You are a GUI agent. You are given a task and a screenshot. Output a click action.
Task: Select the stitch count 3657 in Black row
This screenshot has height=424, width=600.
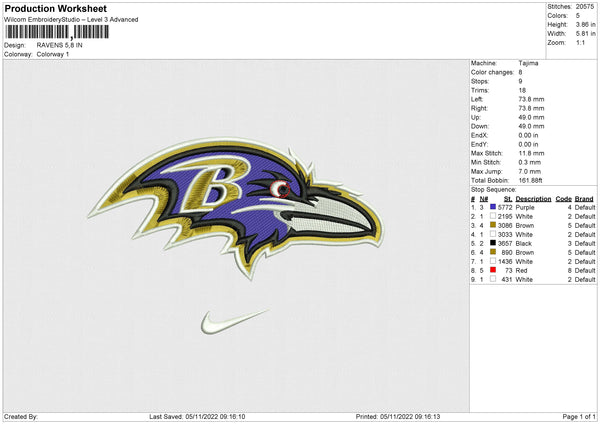[x=505, y=243]
